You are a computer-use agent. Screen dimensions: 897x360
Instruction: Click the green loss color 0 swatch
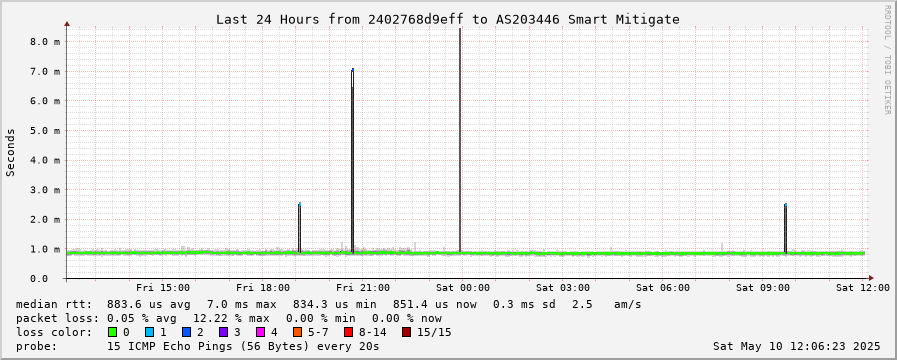112,332
